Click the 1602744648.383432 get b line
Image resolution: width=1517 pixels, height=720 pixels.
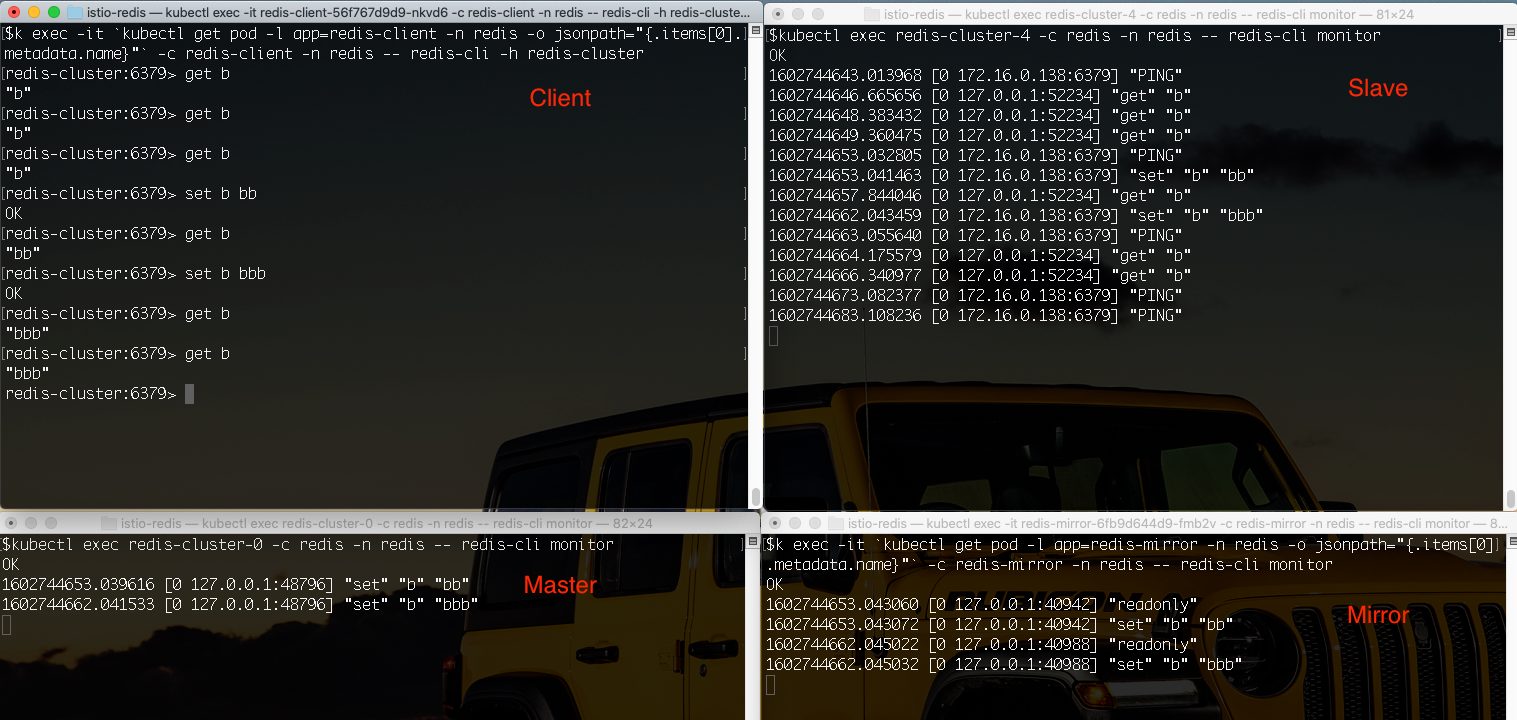click(979, 116)
